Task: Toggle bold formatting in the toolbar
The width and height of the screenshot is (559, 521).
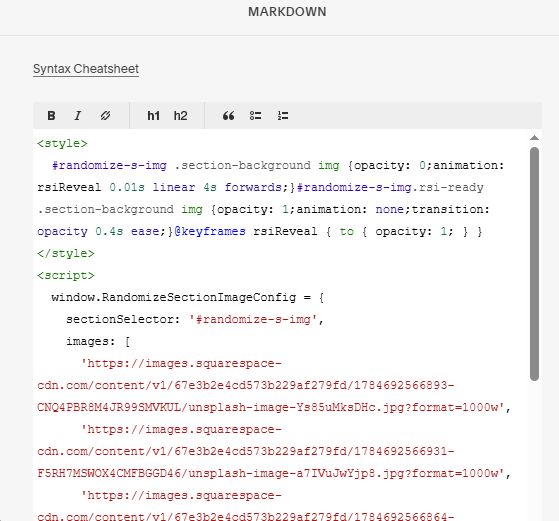Action: [x=51, y=116]
